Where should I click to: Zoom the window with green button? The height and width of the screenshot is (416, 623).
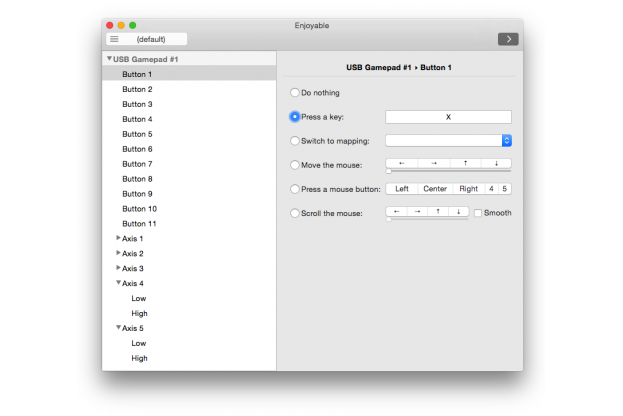(x=133, y=25)
